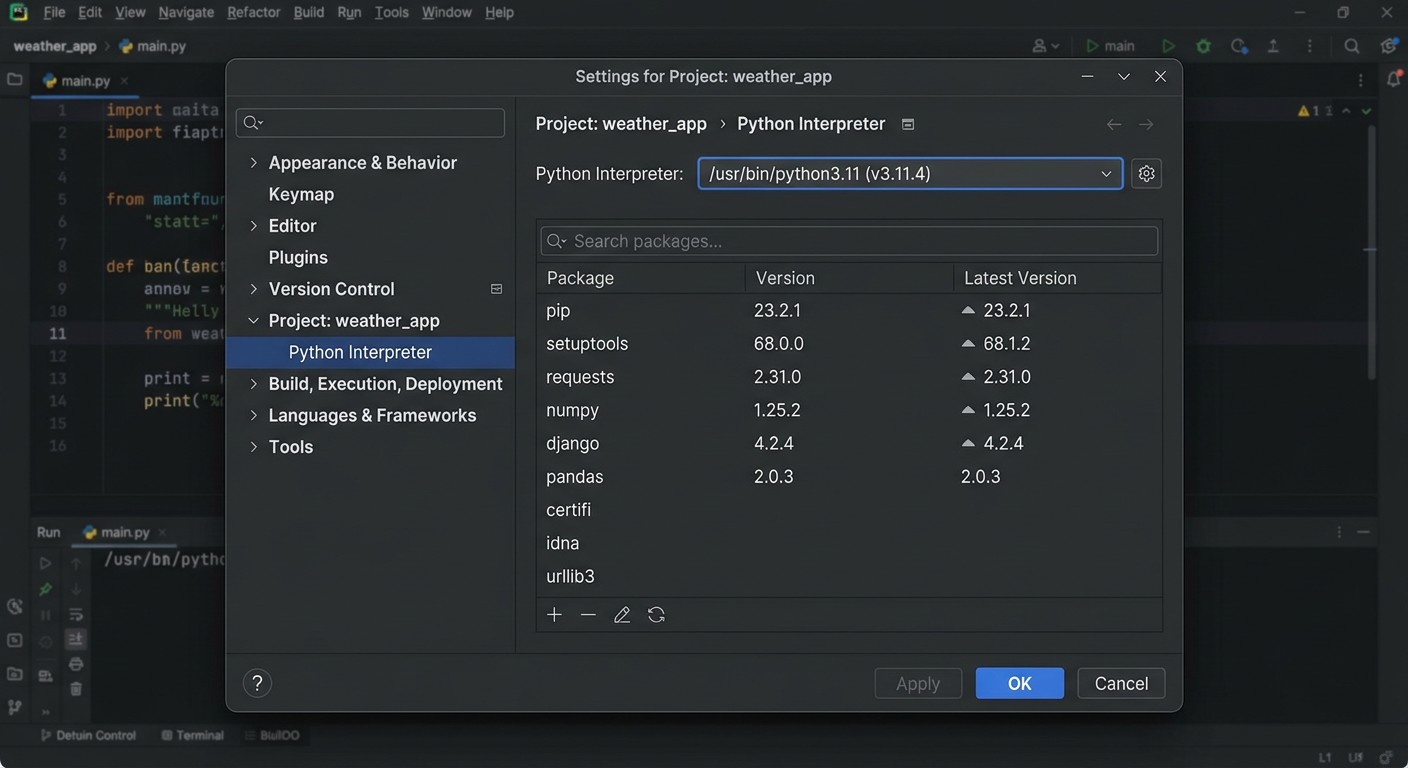Image resolution: width=1408 pixels, height=768 pixels.
Task: Click the yellow warning indicator in editor
Action: tap(1309, 111)
